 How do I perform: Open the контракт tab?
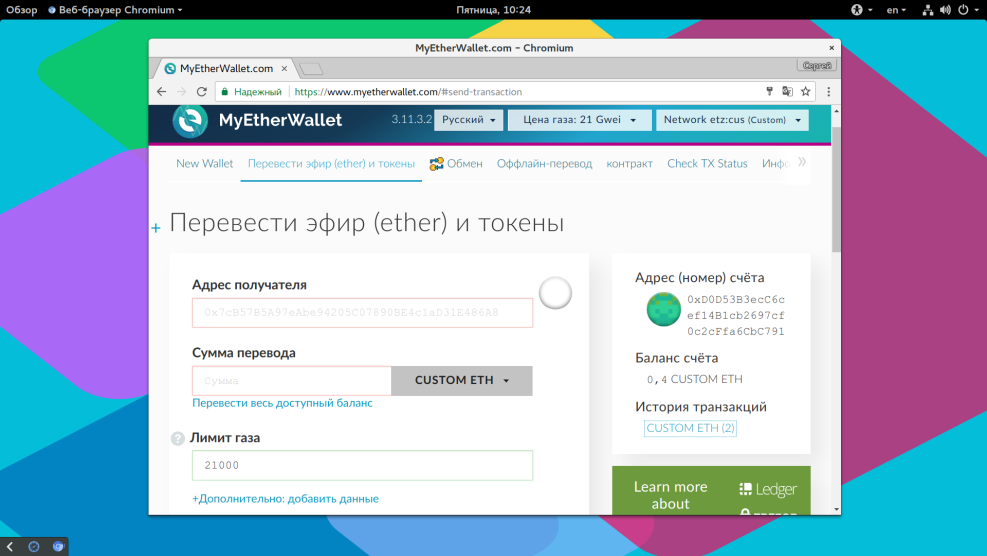pyautogui.click(x=629, y=164)
